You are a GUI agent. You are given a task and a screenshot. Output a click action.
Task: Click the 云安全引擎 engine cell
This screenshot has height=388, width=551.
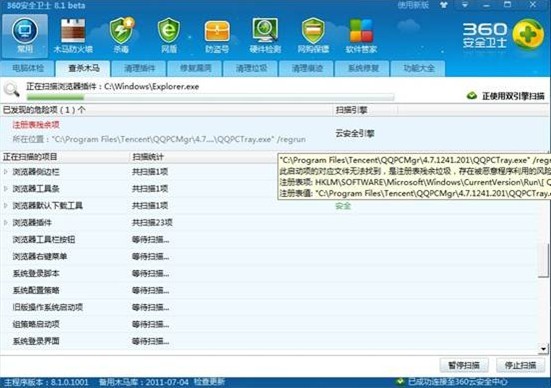click(355, 133)
